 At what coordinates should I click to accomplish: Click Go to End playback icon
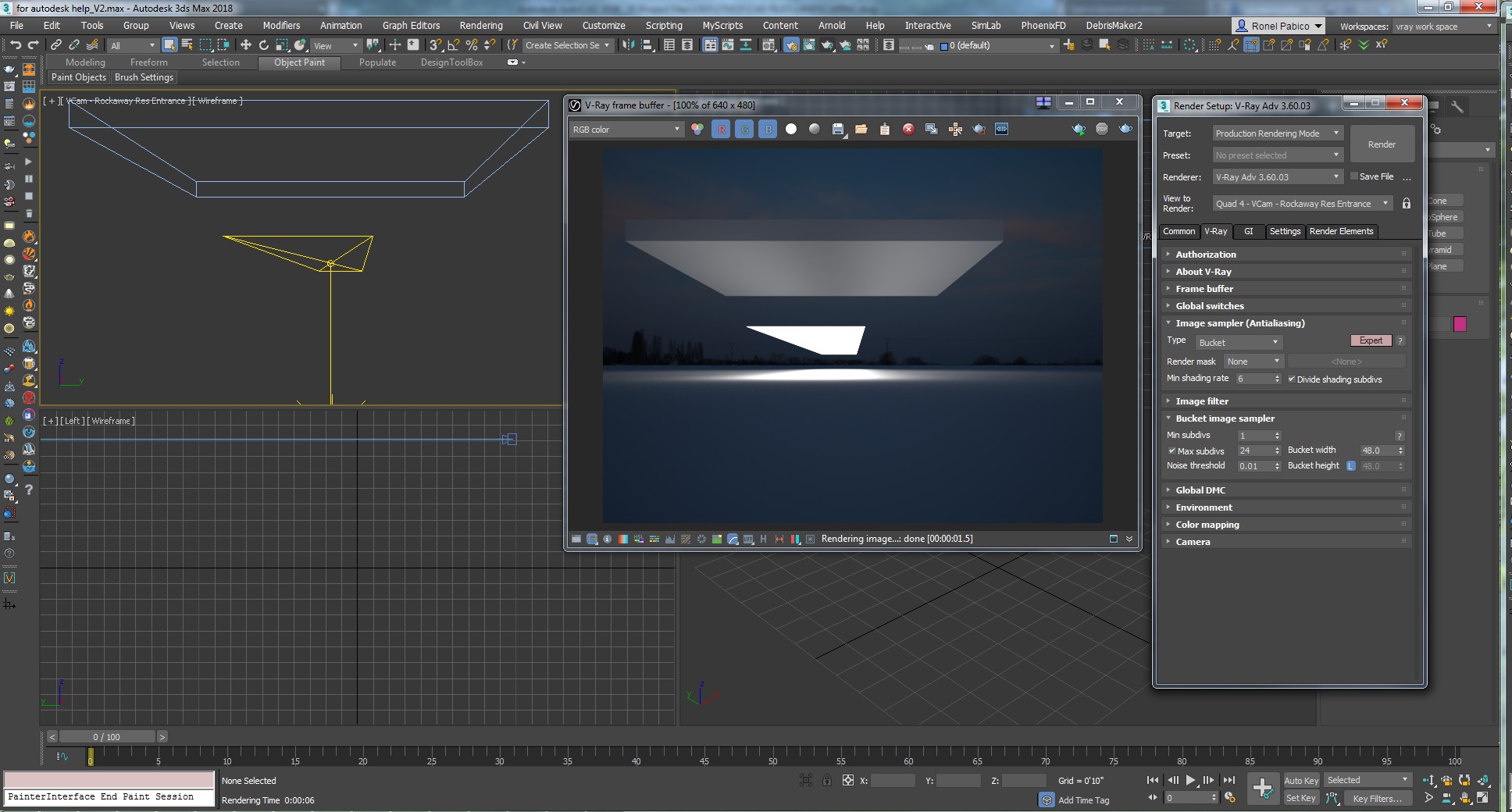[x=1228, y=780]
